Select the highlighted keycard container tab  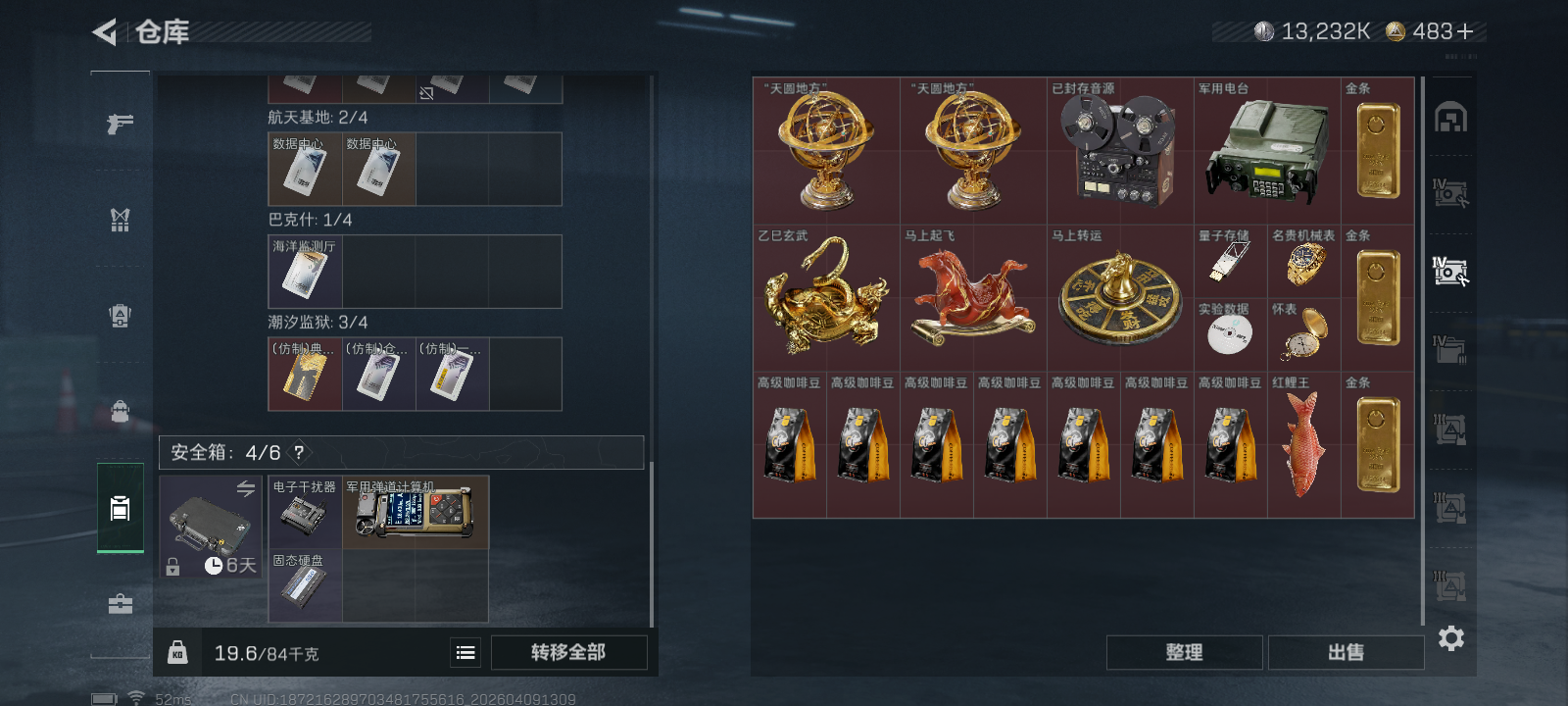120,508
